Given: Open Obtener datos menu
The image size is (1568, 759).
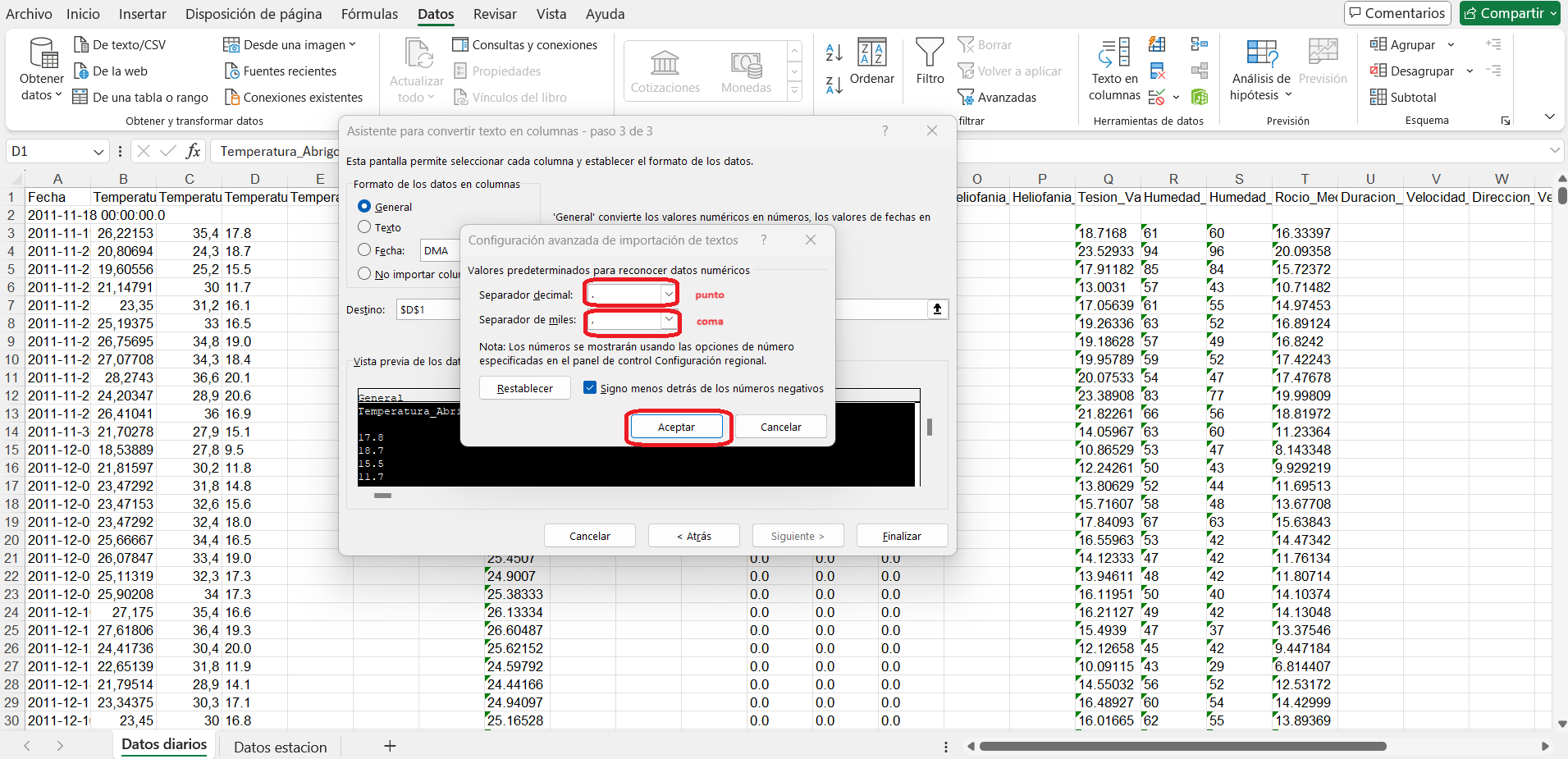Looking at the screenshot, I should pyautogui.click(x=41, y=71).
